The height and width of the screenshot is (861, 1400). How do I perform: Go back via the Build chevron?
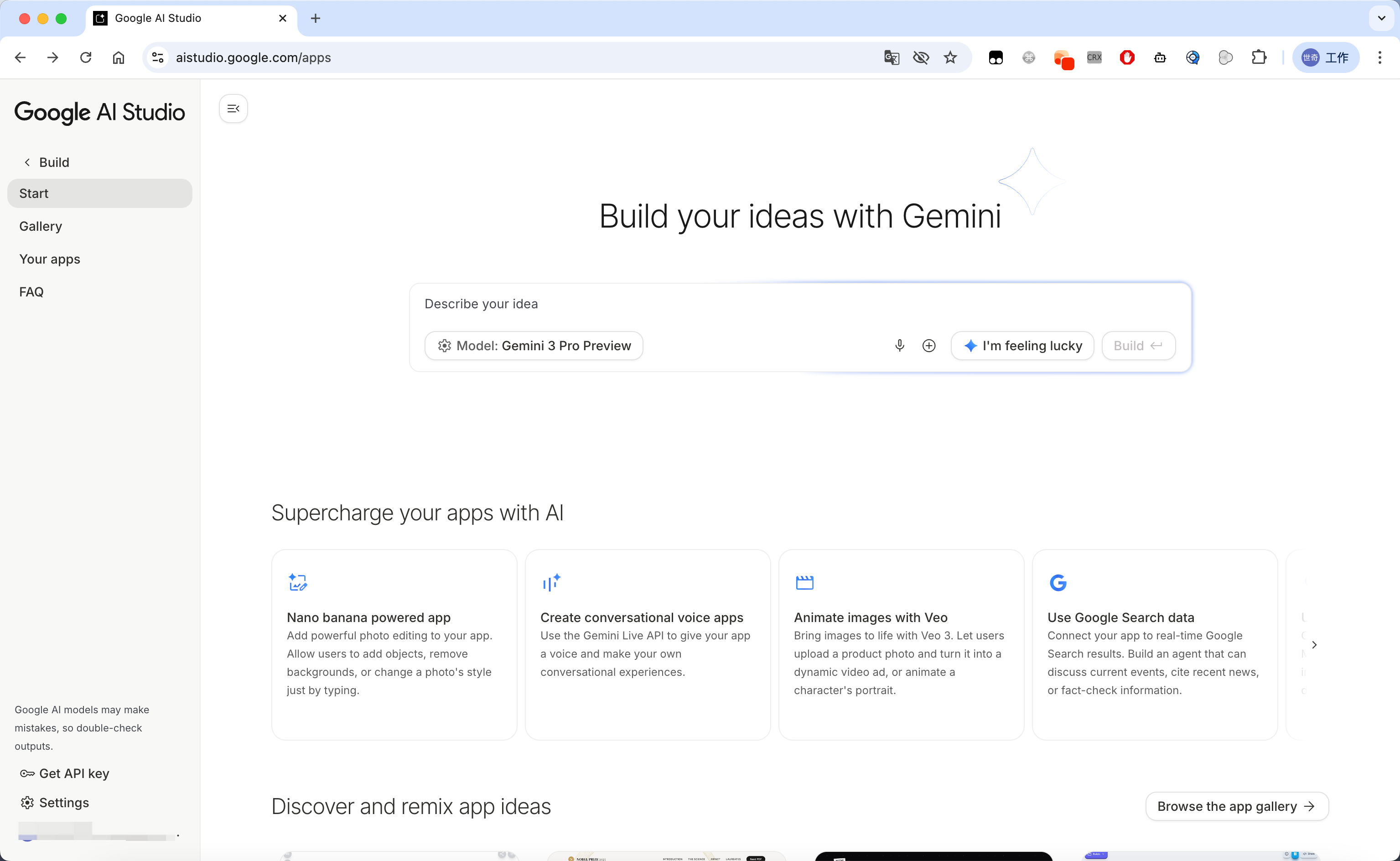pyautogui.click(x=27, y=162)
